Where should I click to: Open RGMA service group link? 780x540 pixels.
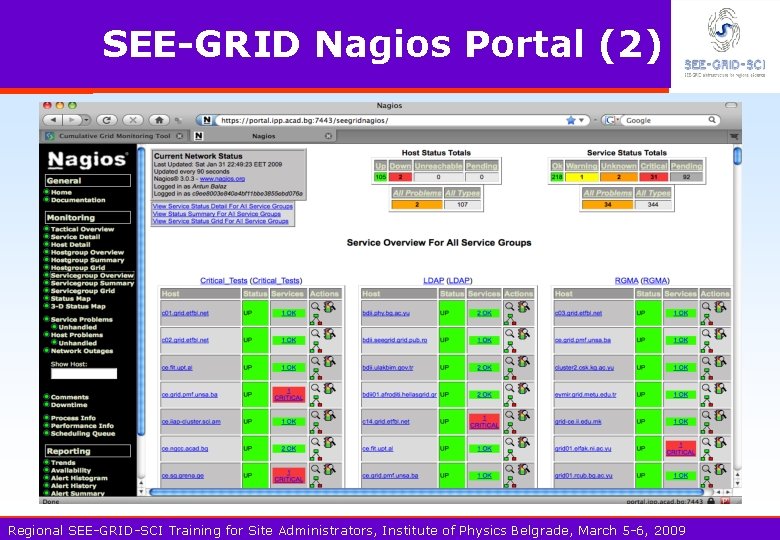tap(626, 280)
